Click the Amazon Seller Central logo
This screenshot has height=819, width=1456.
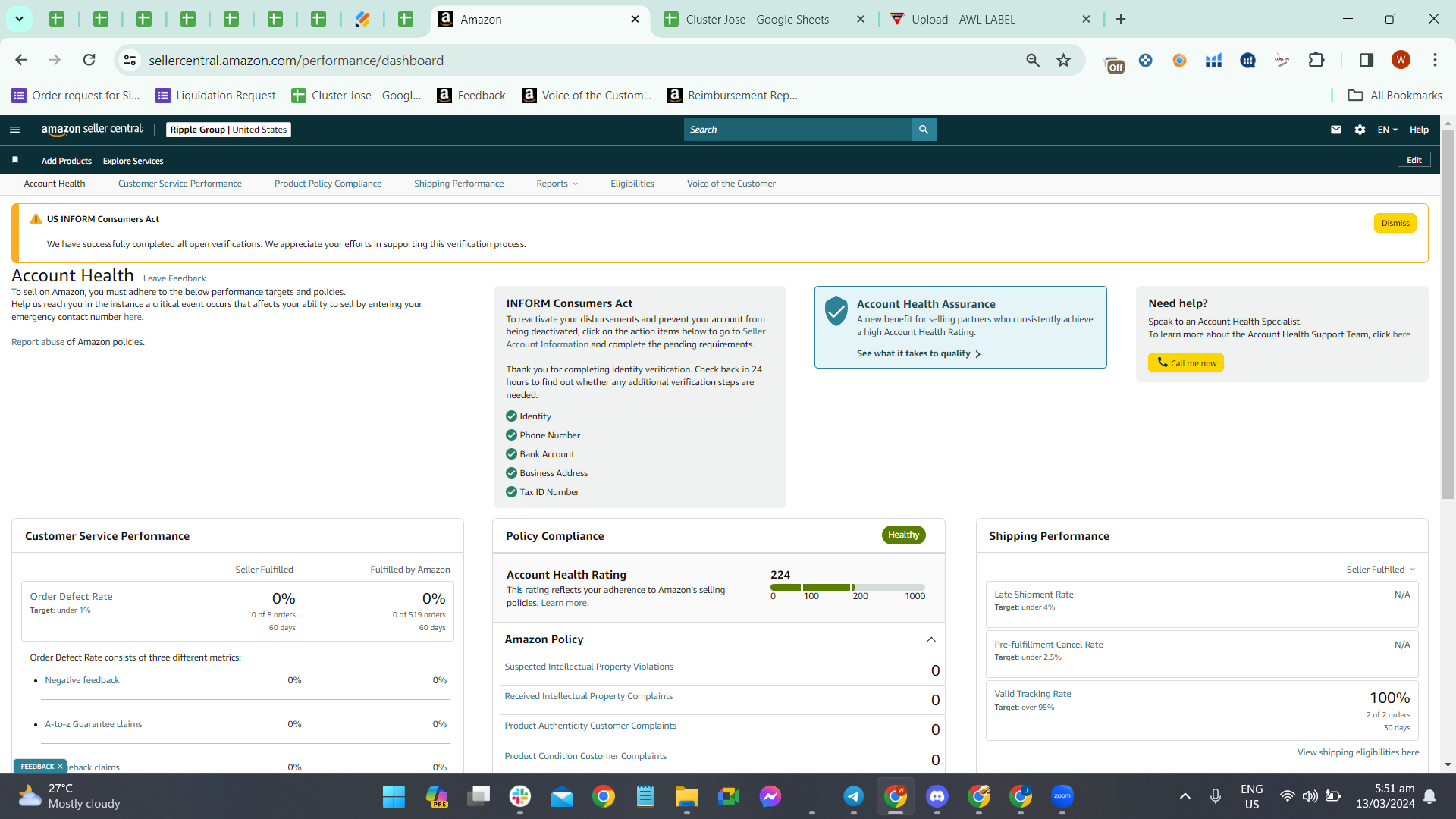[x=92, y=129]
